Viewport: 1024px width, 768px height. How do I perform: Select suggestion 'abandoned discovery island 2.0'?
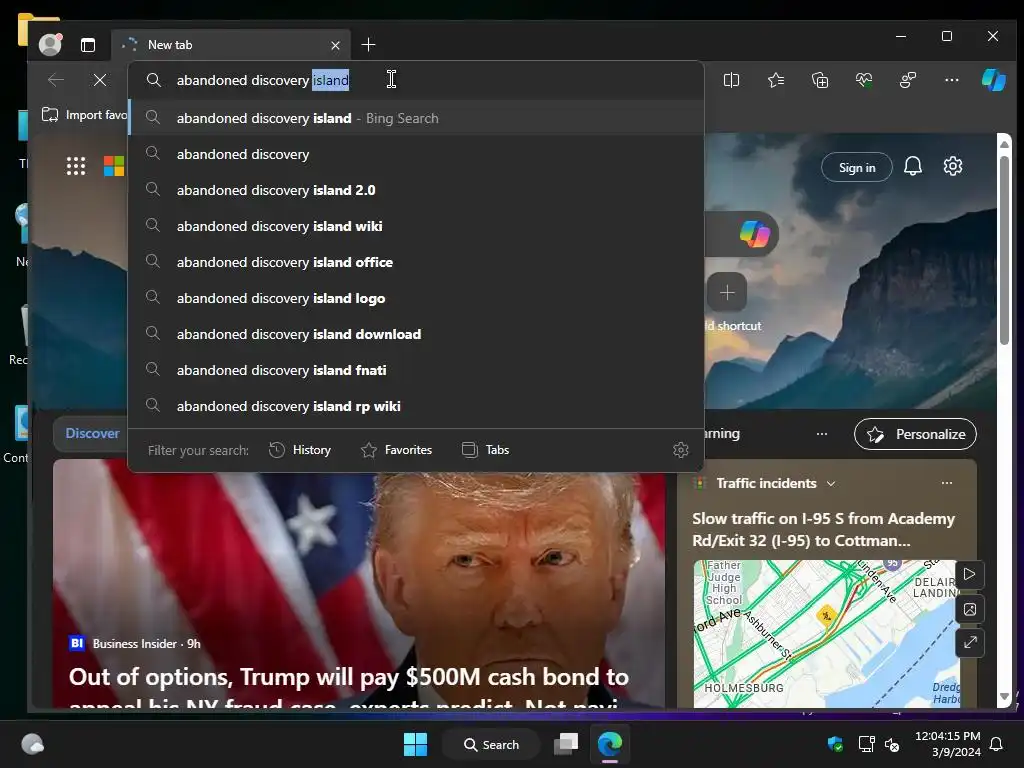pos(416,190)
